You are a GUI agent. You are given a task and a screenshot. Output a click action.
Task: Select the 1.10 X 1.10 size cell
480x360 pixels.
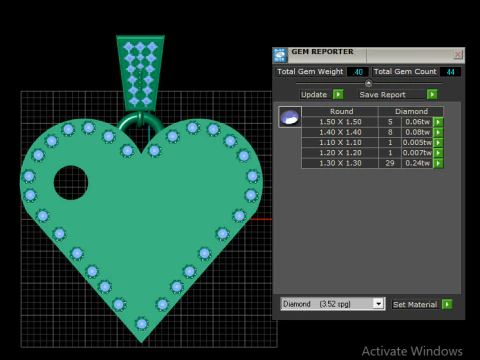pos(340,143)
